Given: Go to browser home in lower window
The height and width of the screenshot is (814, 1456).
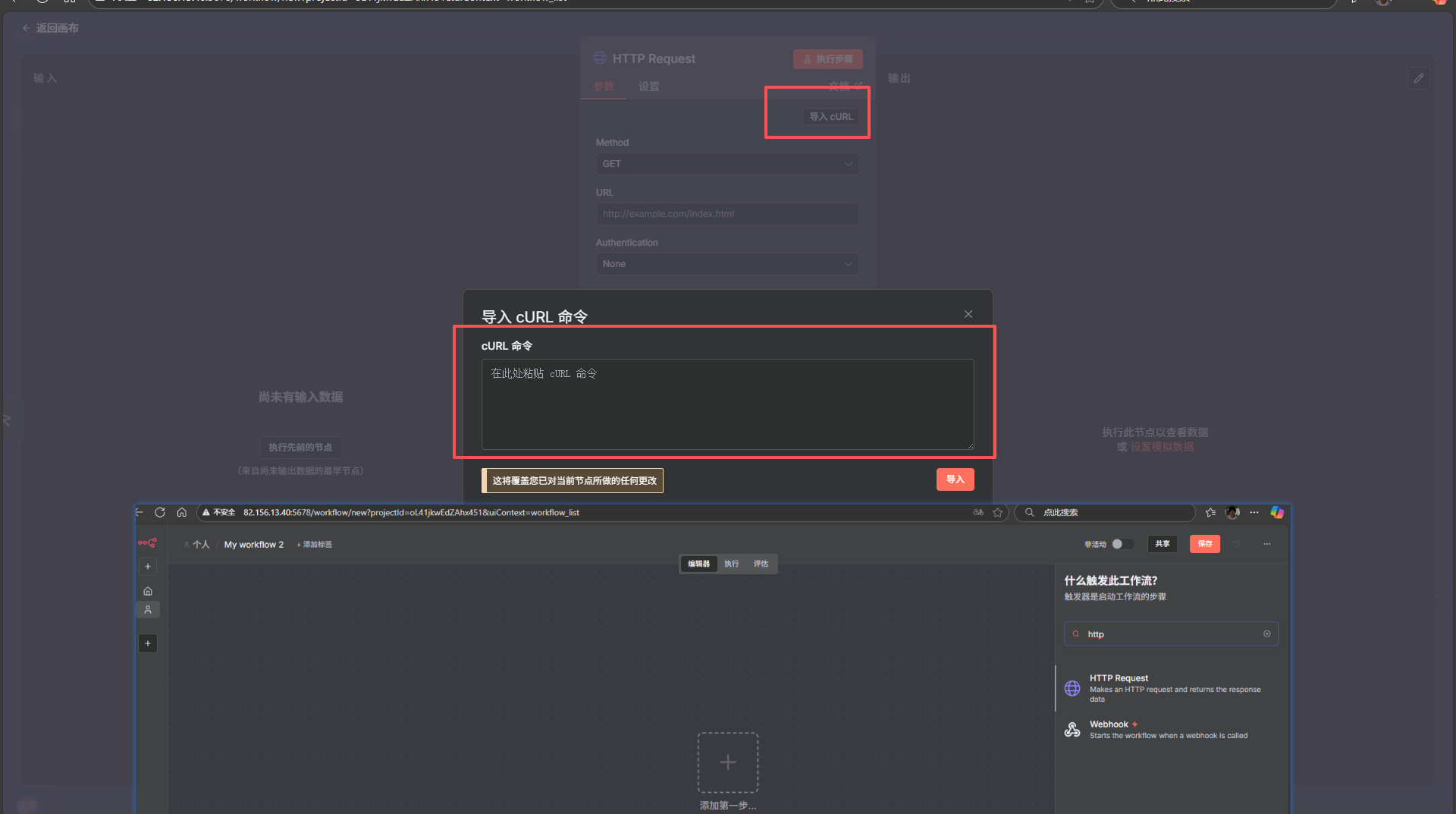Looking at the screenshot, I should pyautogui.click(x=182, y=513).
